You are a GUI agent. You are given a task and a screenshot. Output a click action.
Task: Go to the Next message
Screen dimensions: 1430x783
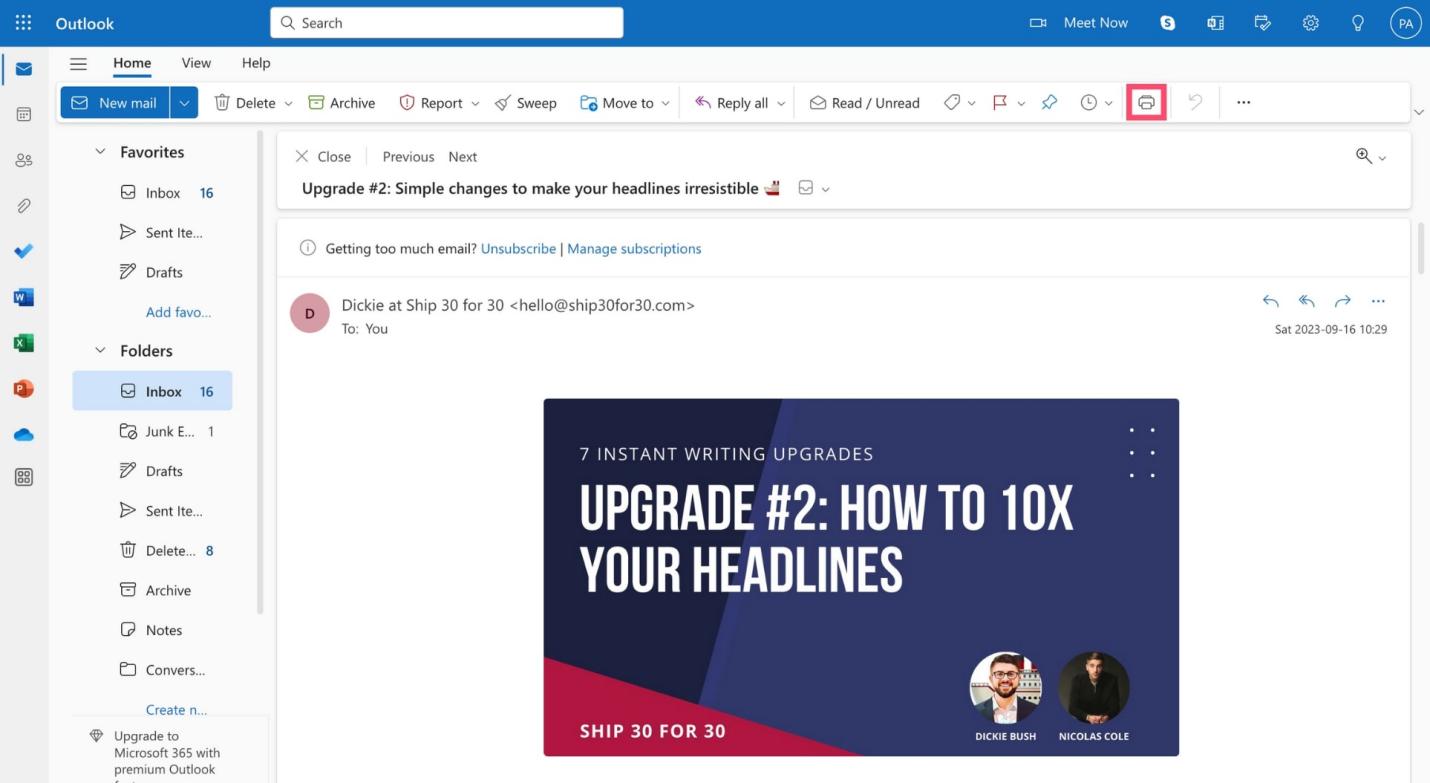pyautogui.click(x=462, y=156)
